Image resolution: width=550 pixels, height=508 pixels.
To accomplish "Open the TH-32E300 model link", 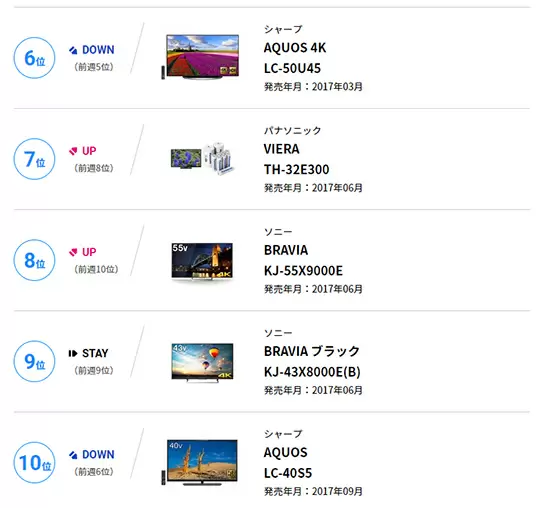I will tap(296, 169).
